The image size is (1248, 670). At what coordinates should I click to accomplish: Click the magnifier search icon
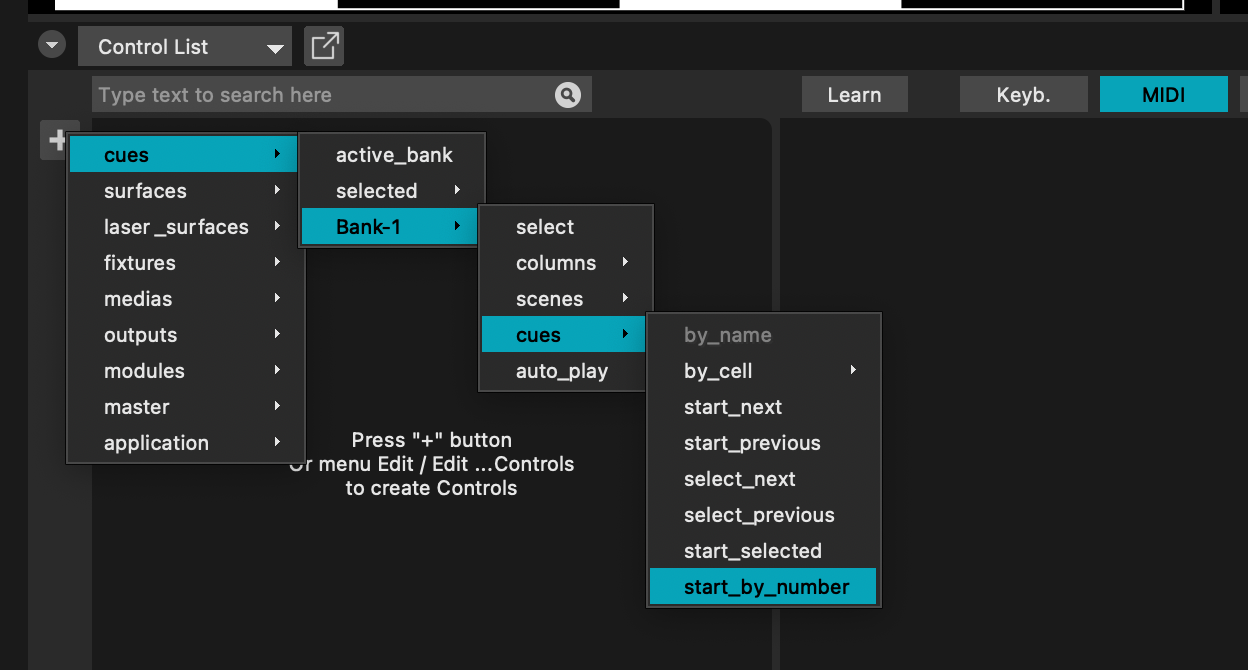point(567,95)
